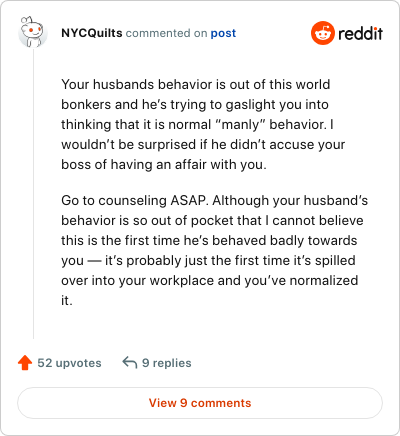The width and height of the screenshot is (400, 436).
Task: Click the "52 upvotes" count
Action: click(x=69, y=363)
